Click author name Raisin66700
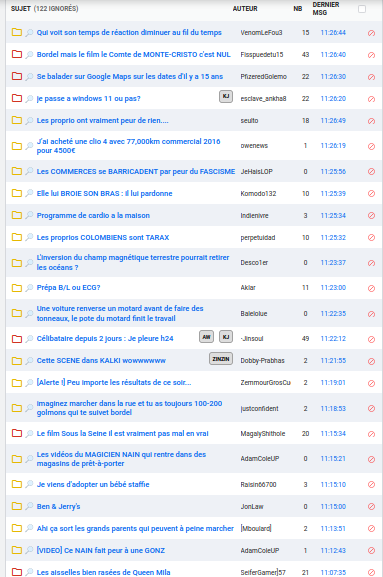383x577 pixels. (258, 485)
